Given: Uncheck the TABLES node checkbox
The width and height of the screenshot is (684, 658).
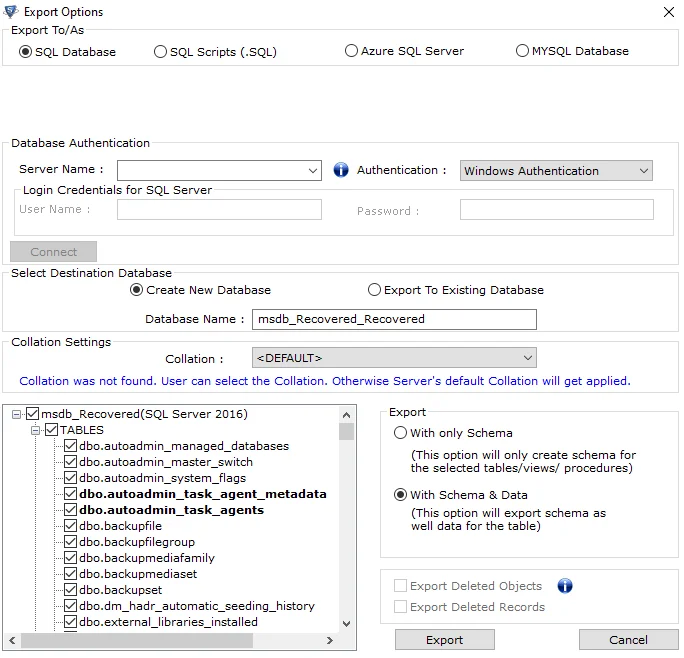Looking at the screenshot, I should 52,430.
